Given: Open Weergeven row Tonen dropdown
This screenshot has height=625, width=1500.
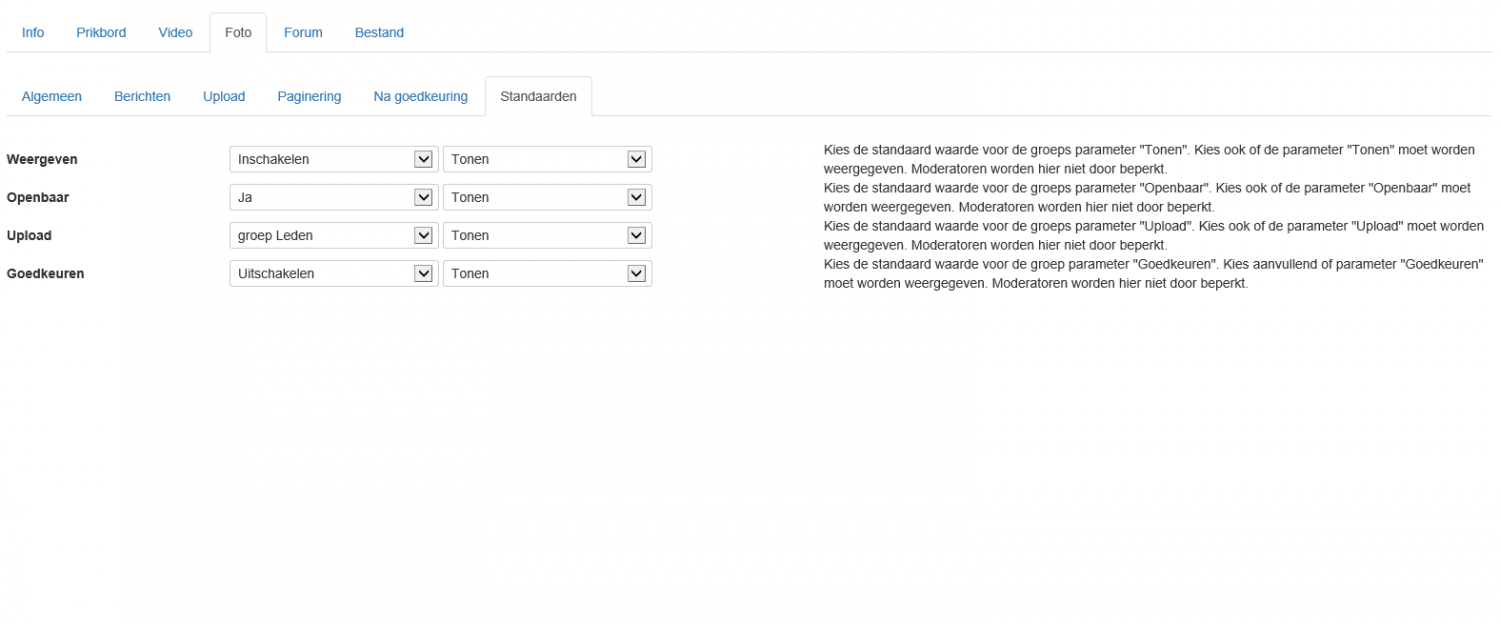Looking at the screenshot, I should point(547,159).
